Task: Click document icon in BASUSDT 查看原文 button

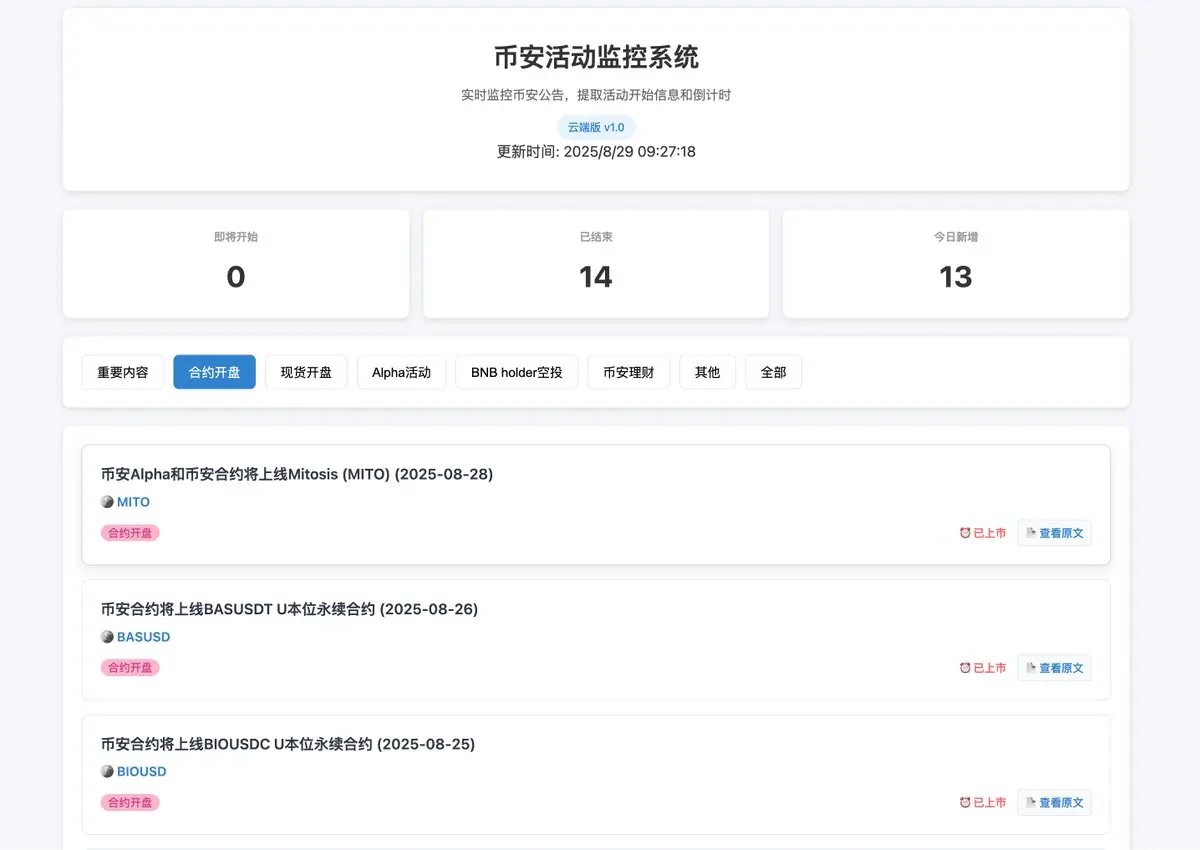Action: click(x=1031, y=668)
